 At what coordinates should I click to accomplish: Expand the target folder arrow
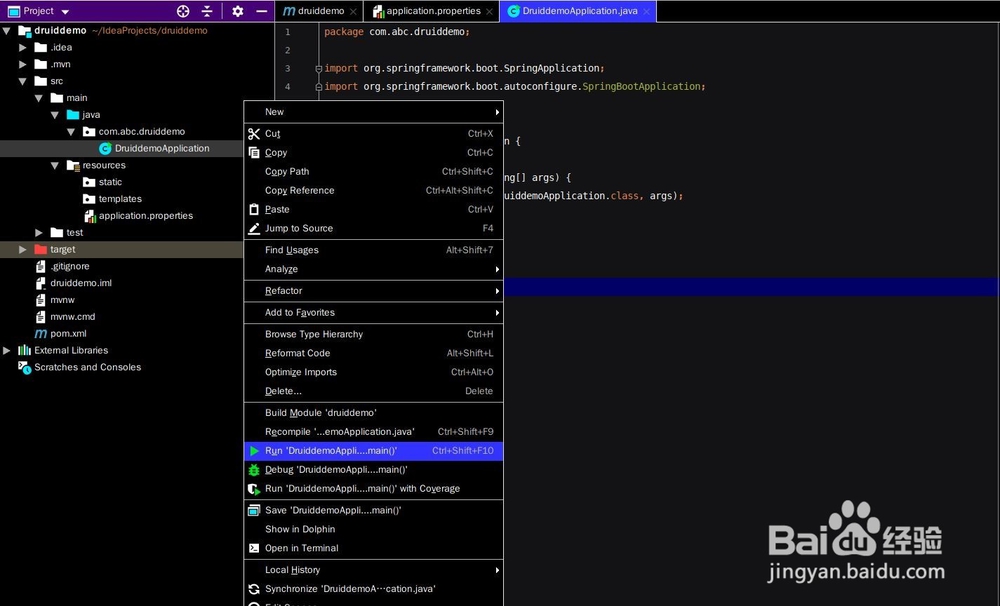23,249
